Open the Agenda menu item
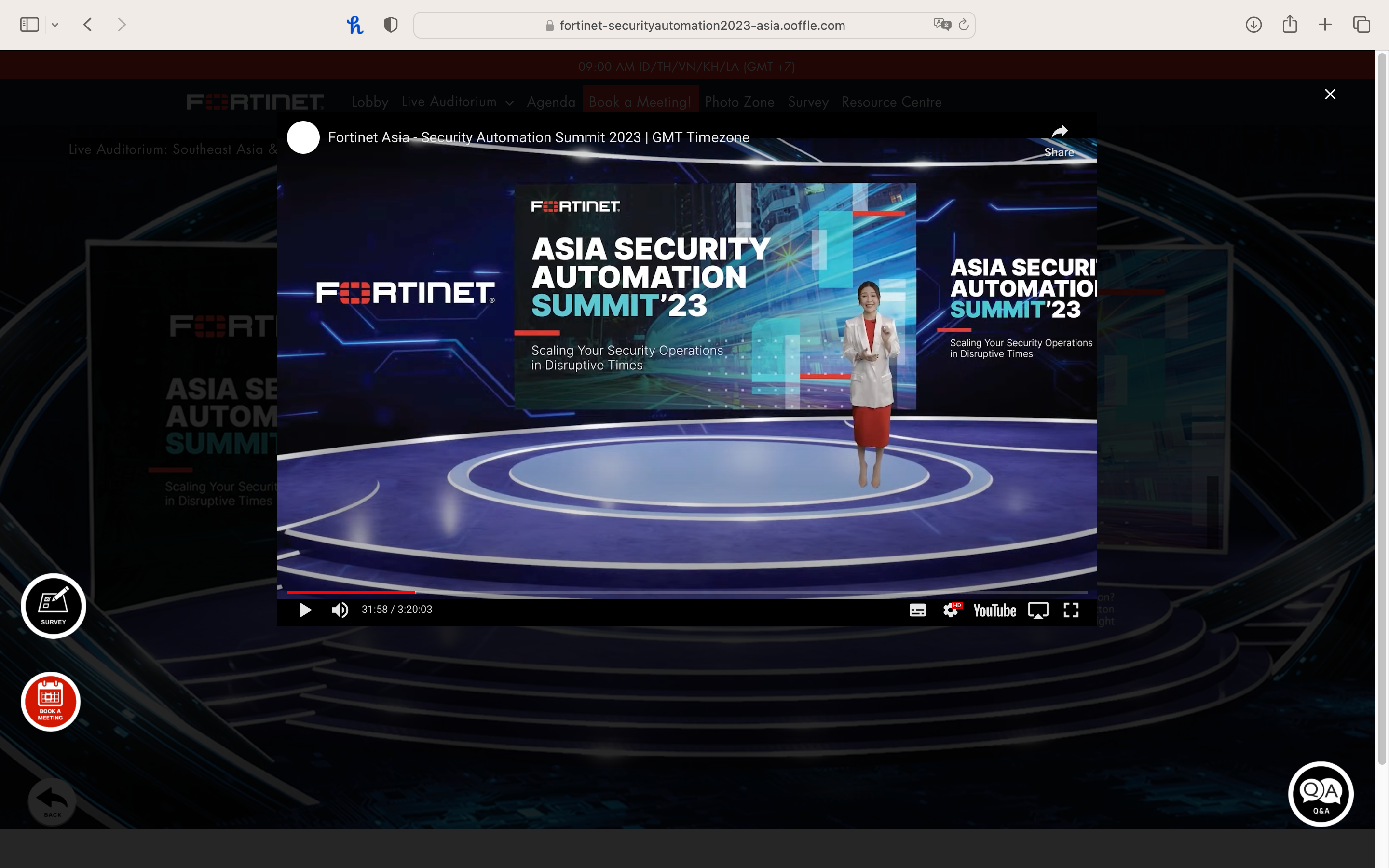This screenshot has height=868, width=1389. click(551, 102)
